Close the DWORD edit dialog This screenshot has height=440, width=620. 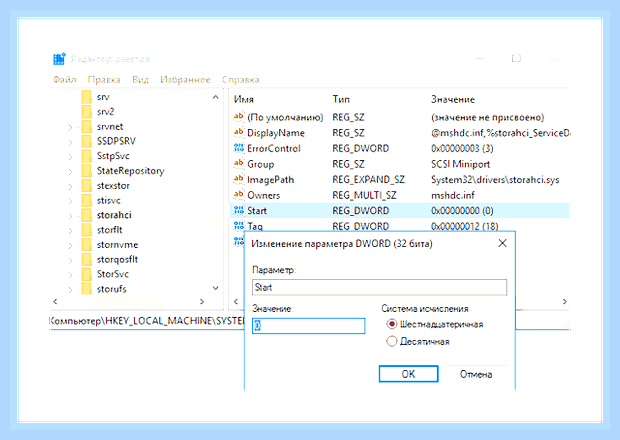503,243
